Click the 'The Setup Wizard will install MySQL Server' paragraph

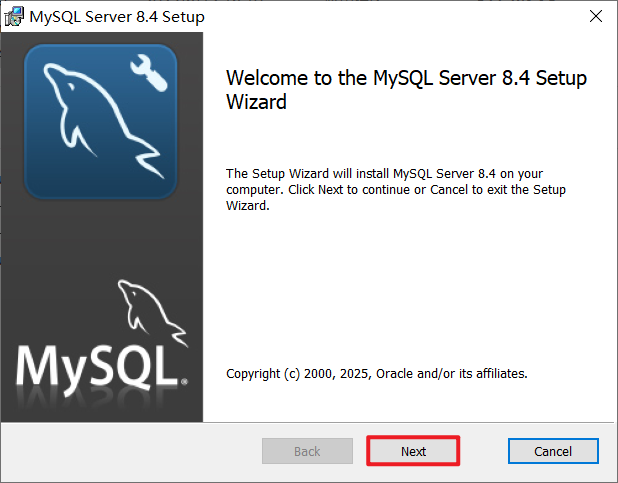[x=396, y=190]
